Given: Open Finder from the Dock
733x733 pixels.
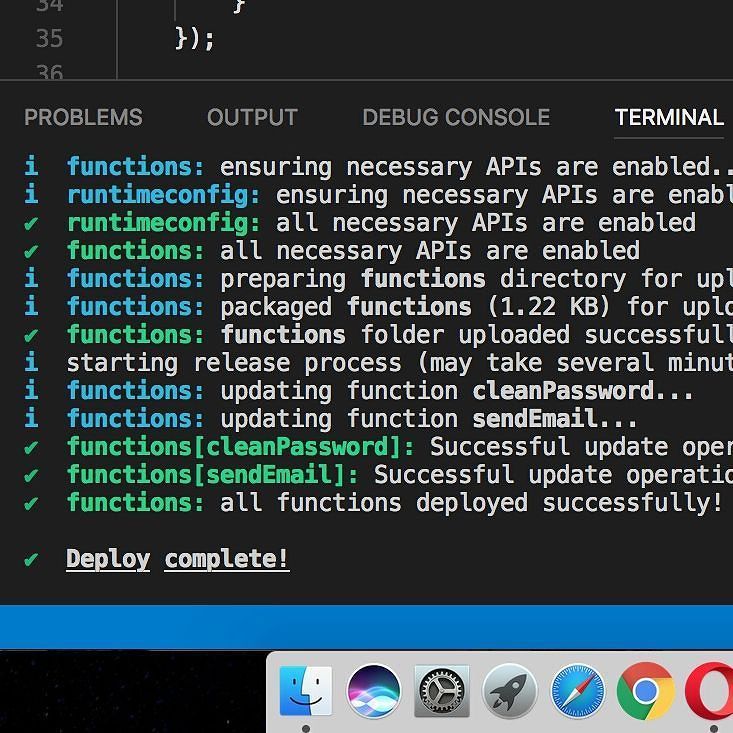Looking at the screenshot, I should 306,692.
